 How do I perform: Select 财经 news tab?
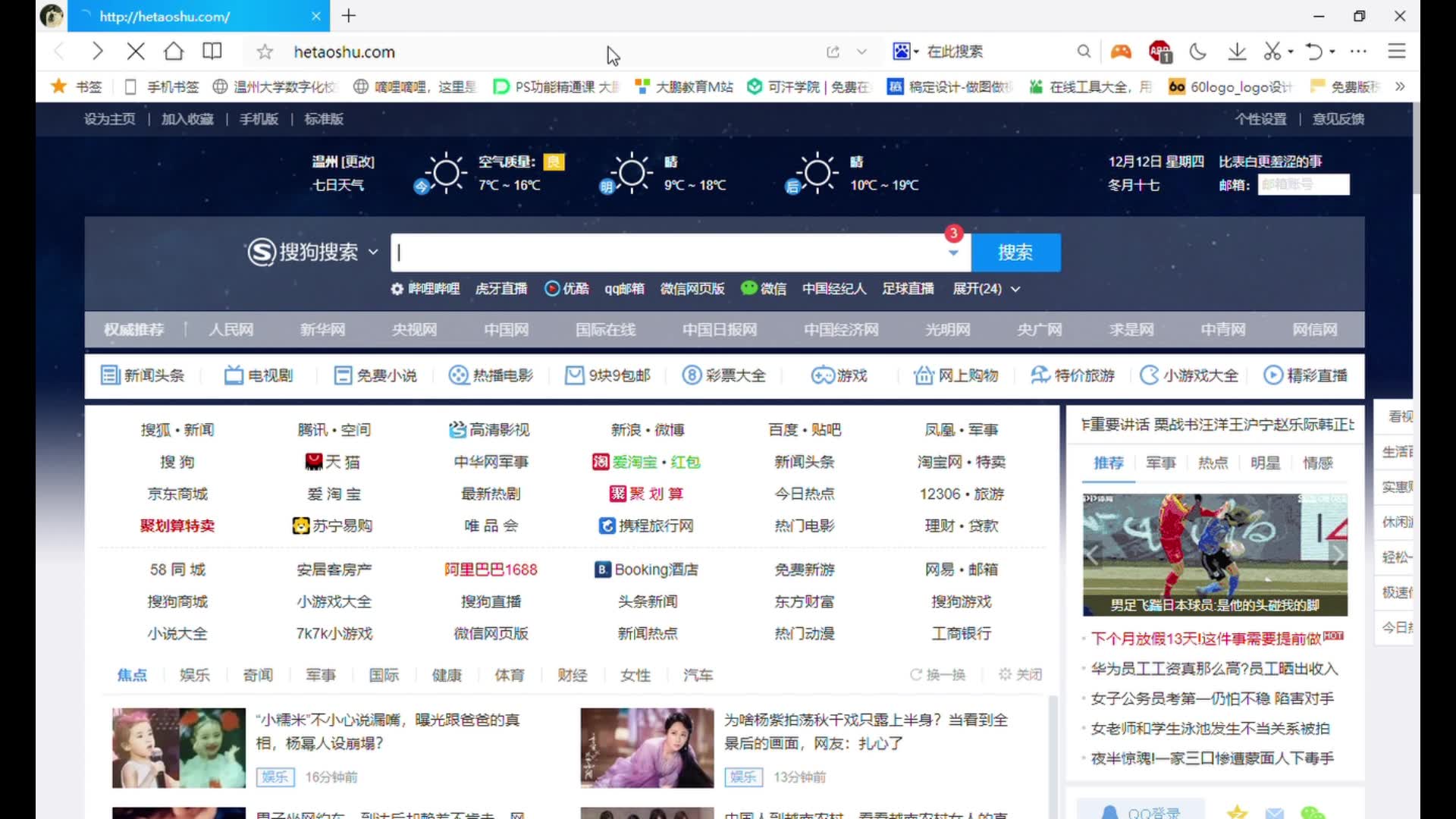(572, 675)
